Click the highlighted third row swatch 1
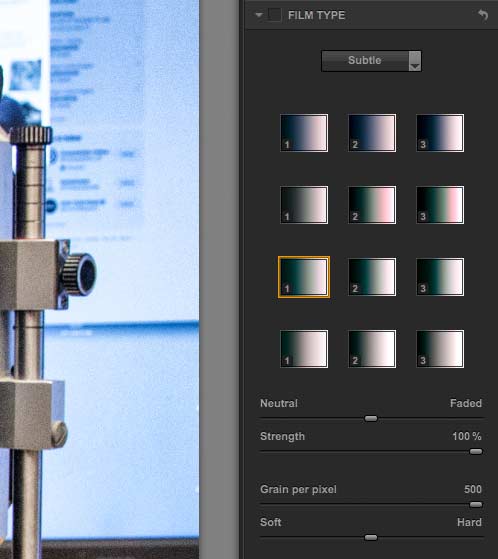Viewport: 498px width, 559px height. (304, 277)
